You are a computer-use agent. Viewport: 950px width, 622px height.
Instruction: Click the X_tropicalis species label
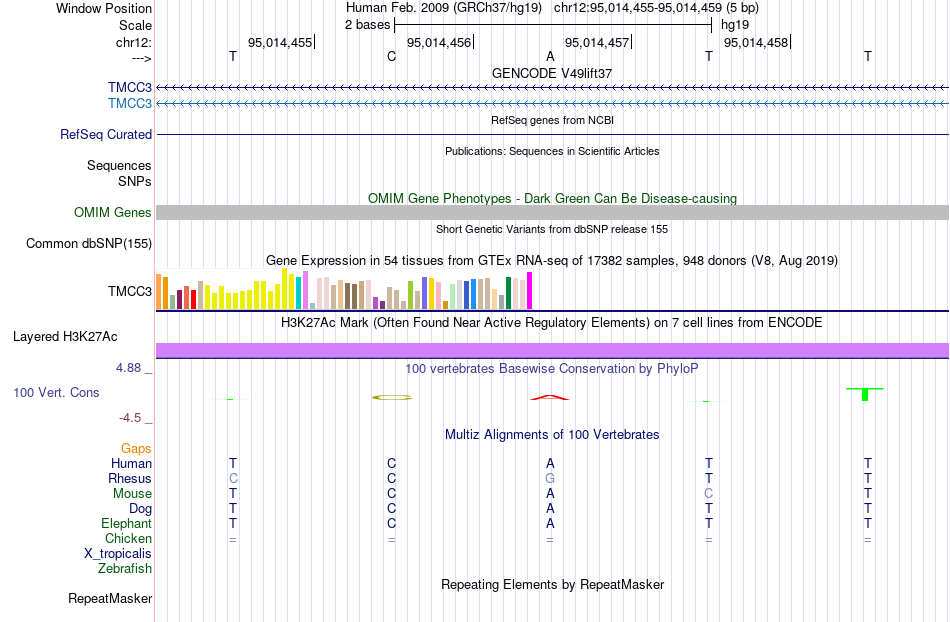pos(118,554)
